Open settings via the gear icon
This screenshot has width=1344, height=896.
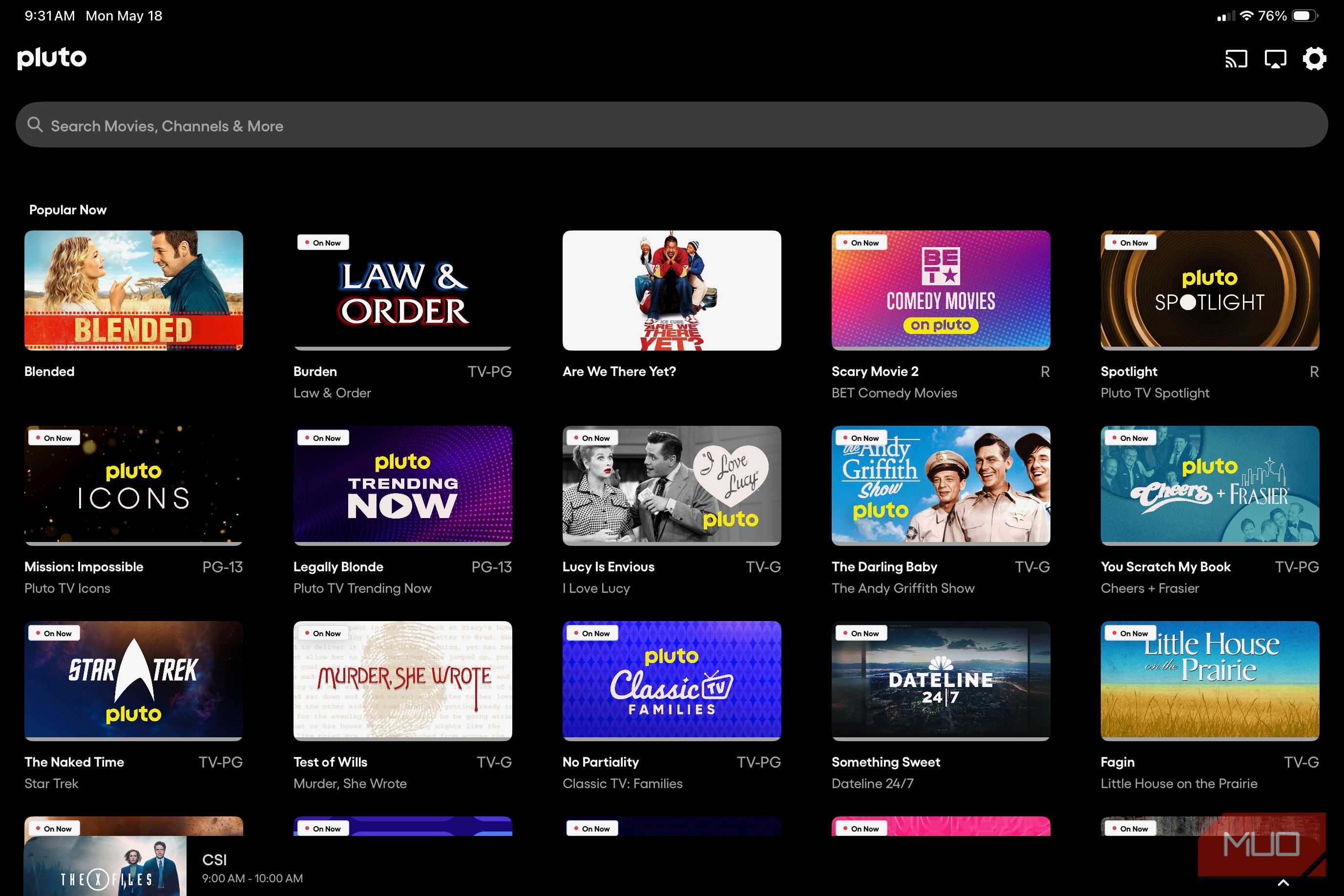1314,59
